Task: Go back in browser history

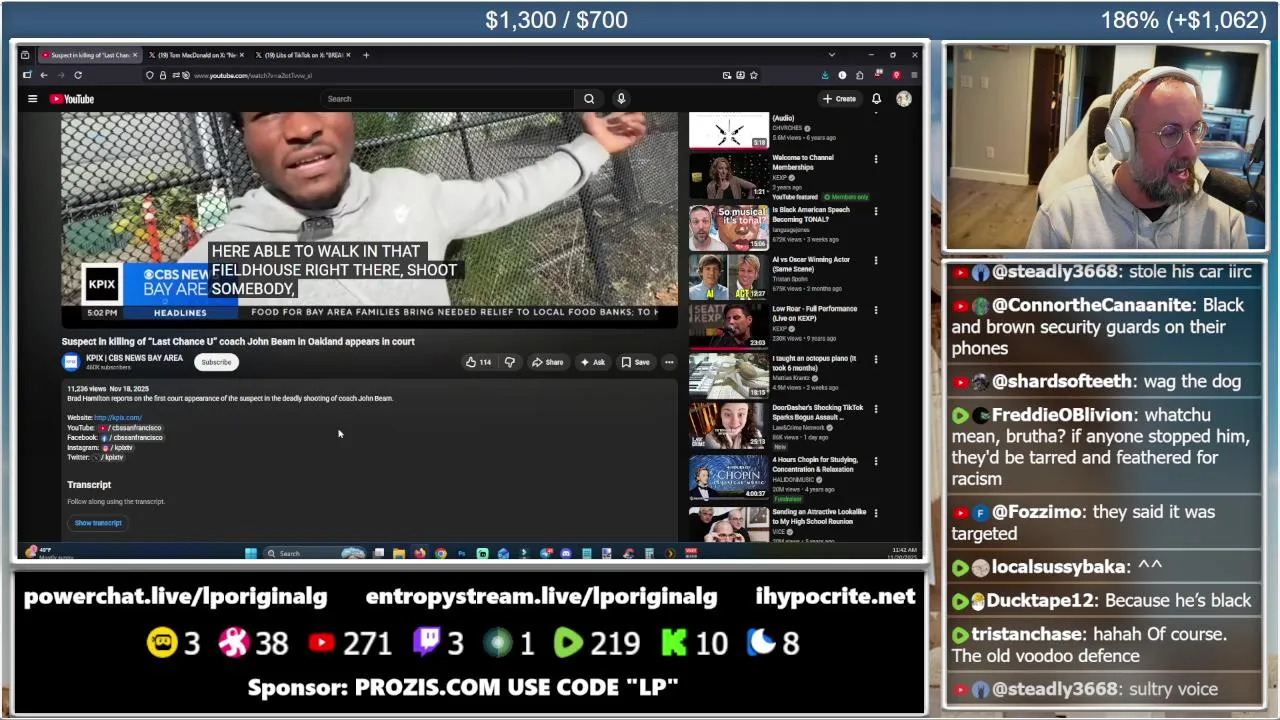Action: coord(44,75)
